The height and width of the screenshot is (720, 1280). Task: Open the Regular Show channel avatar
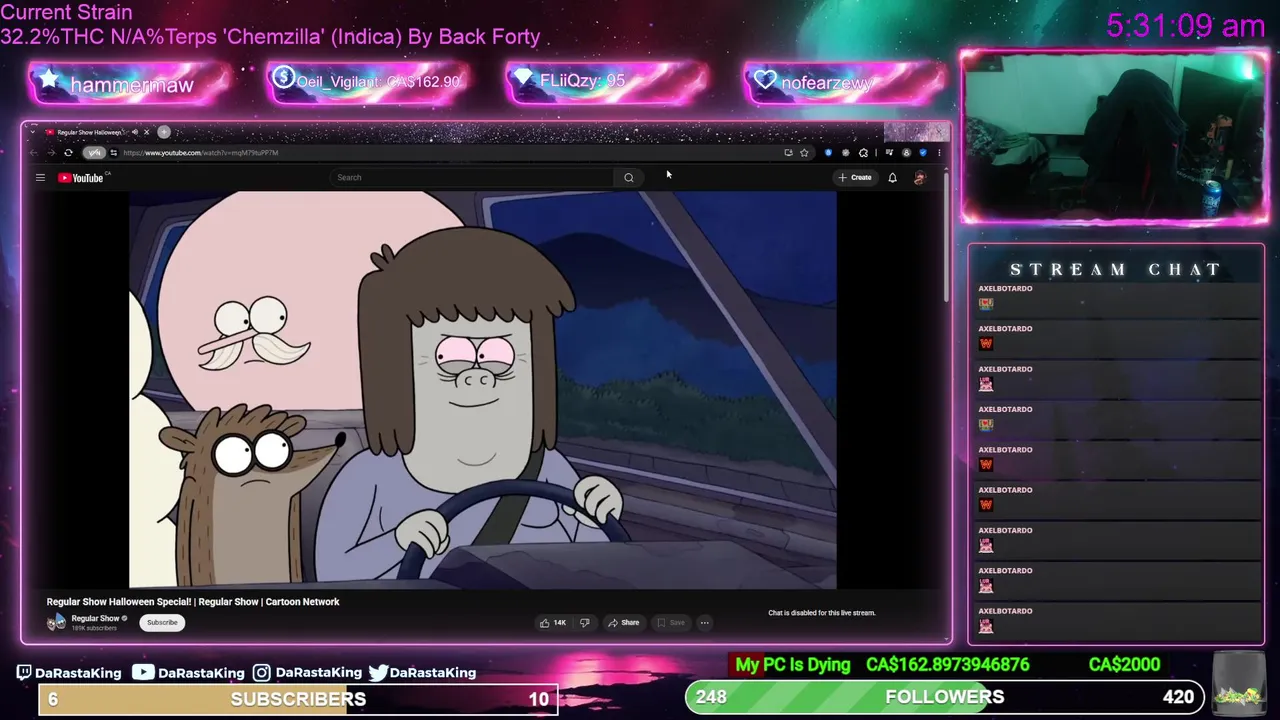[x=56, y=622]
